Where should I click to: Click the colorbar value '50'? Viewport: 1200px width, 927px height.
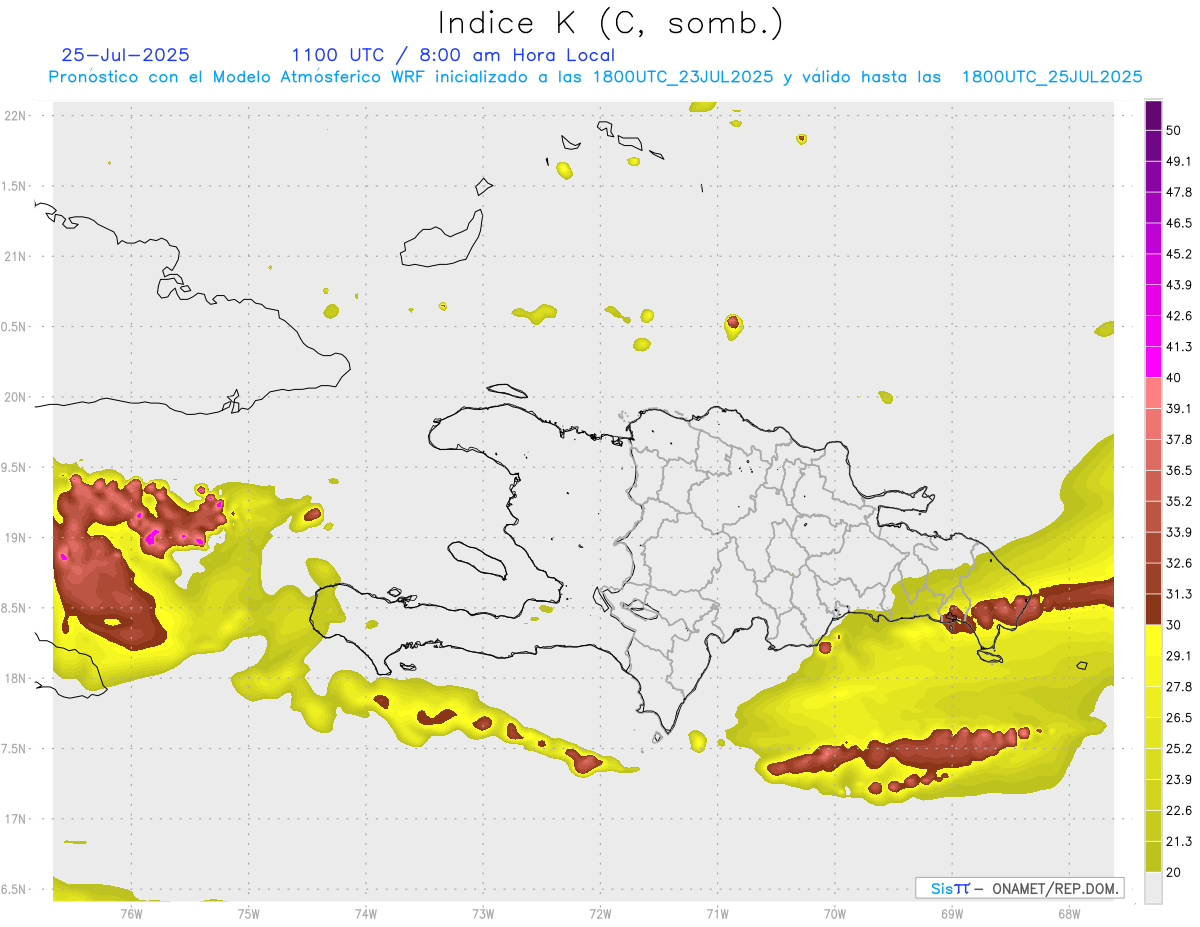click(1174, 130)
